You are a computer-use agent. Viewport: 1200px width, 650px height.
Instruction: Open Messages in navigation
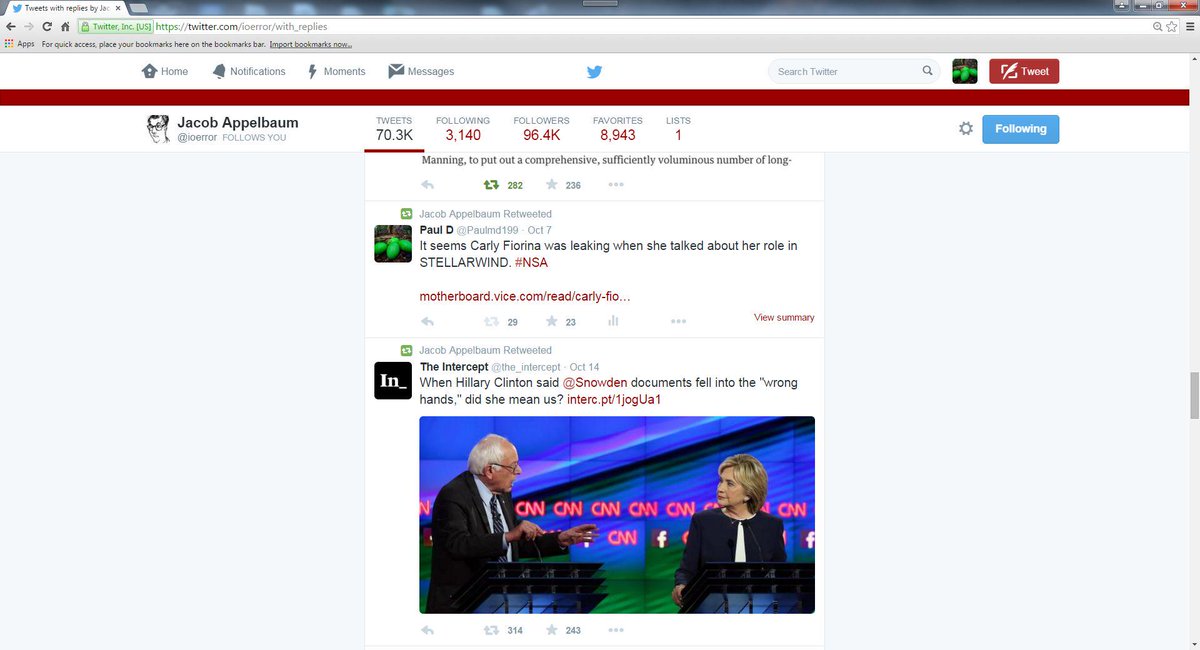pos(421,71)
